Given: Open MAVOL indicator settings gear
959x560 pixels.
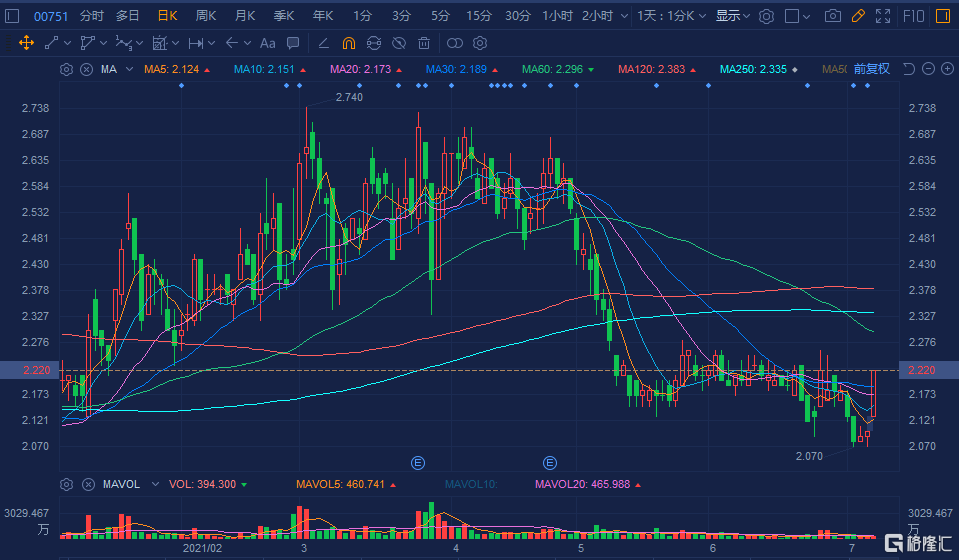Looking at the screenshot, I should pos(66,484).
